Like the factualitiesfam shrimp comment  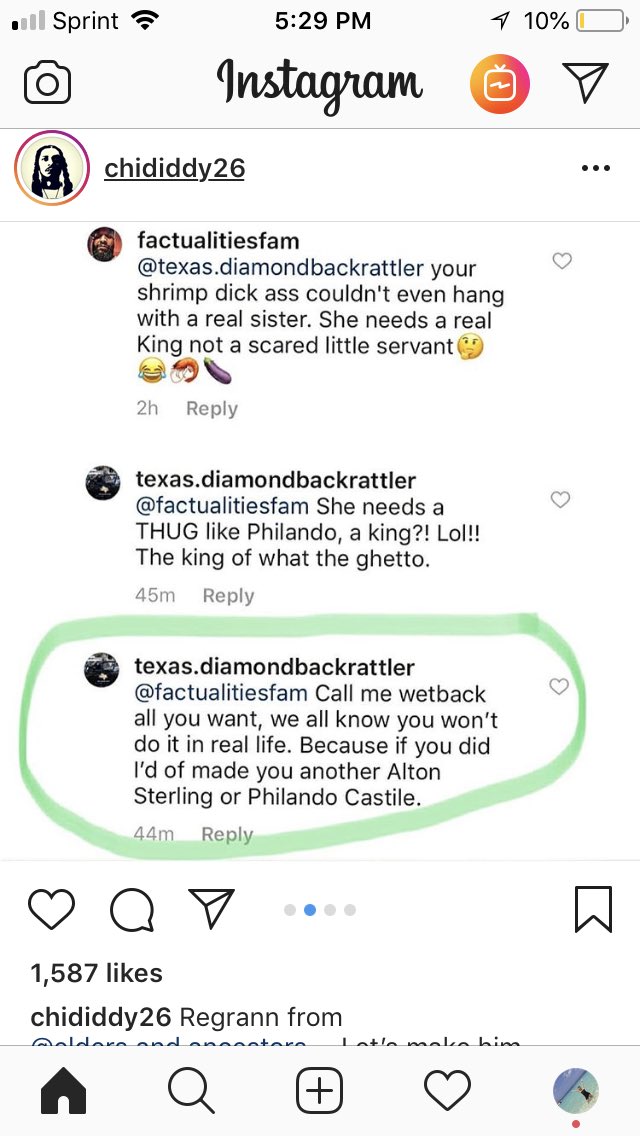562,261
